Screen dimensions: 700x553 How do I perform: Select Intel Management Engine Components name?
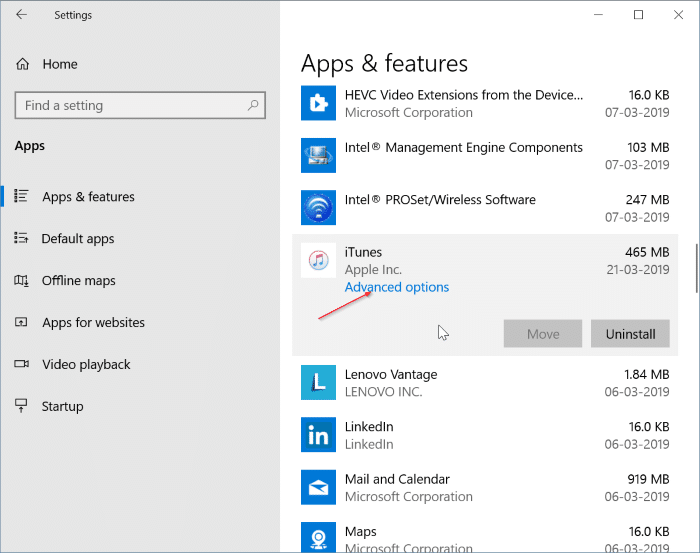463,147
